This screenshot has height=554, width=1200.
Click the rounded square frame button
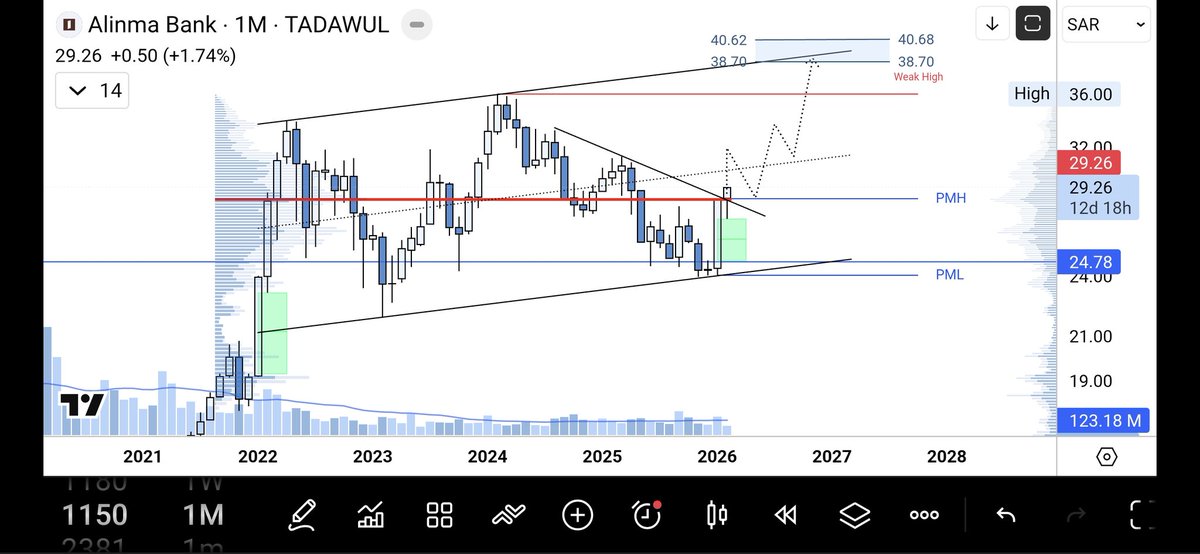pyautogui.click(x=1033, y=24)
